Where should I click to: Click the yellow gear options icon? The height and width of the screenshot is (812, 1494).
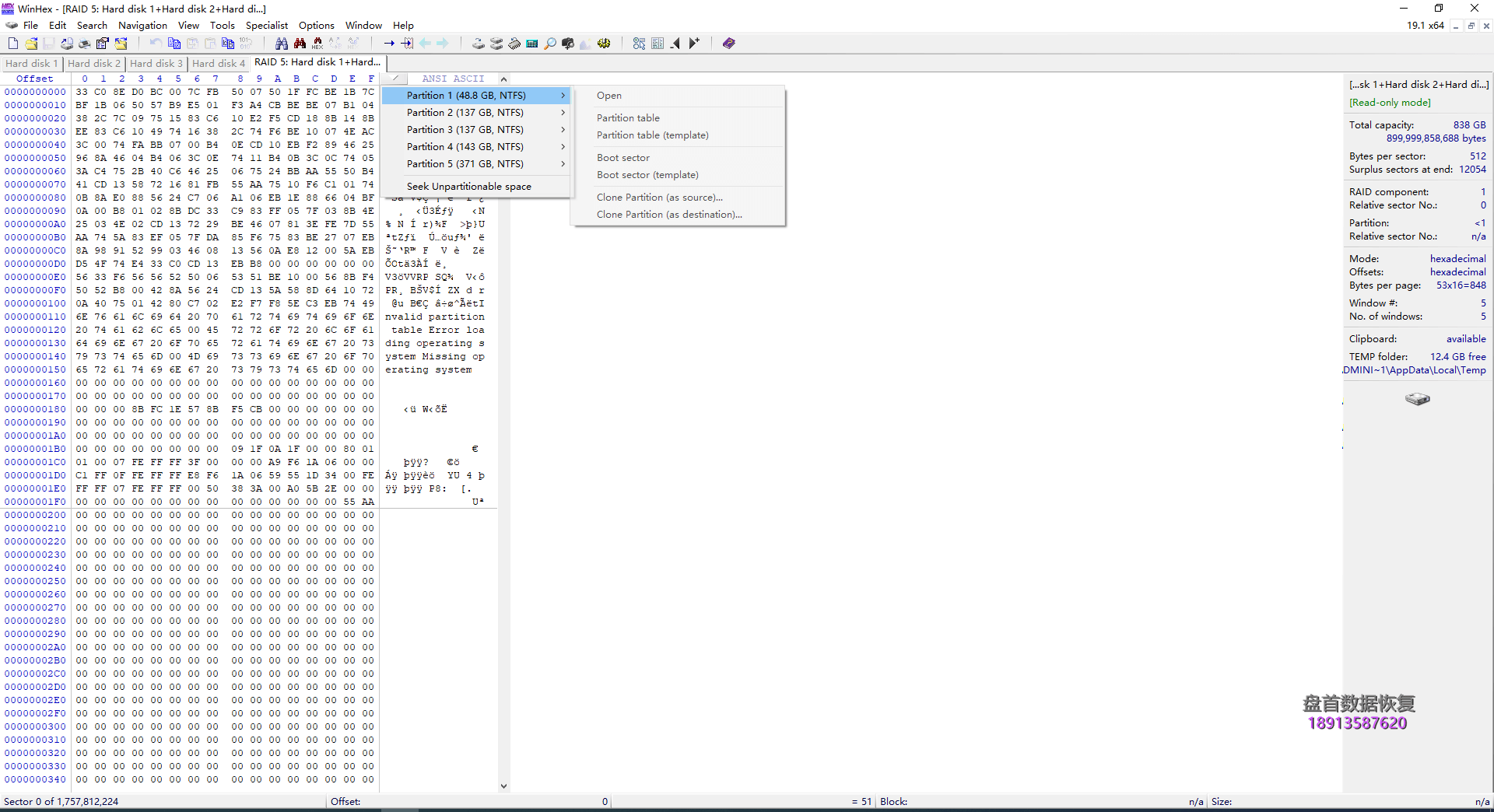click(x=604, y=44)
